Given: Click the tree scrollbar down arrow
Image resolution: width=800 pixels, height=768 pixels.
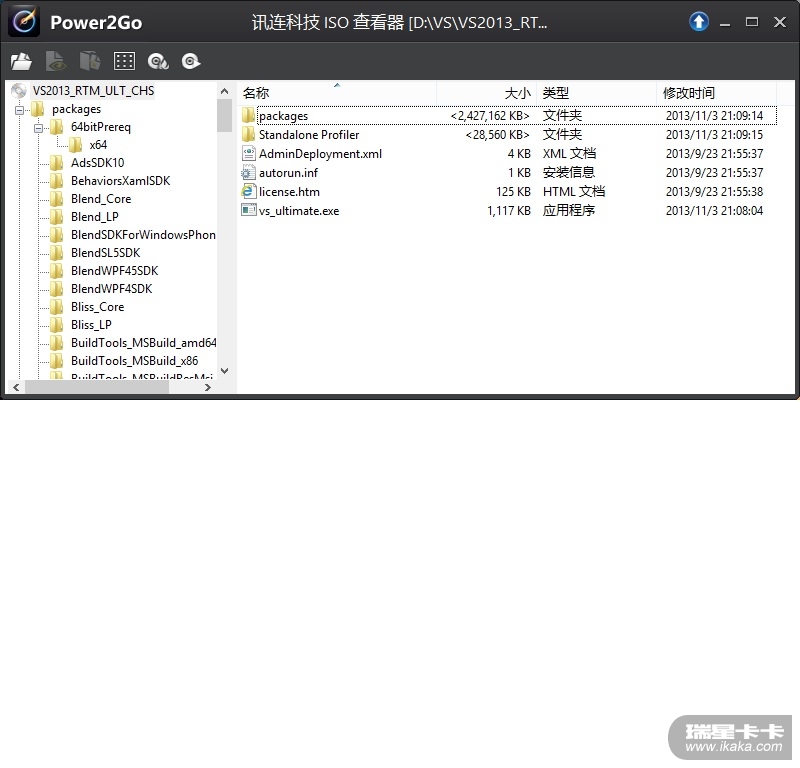Looking at the screenshot, I should (224, 371).
